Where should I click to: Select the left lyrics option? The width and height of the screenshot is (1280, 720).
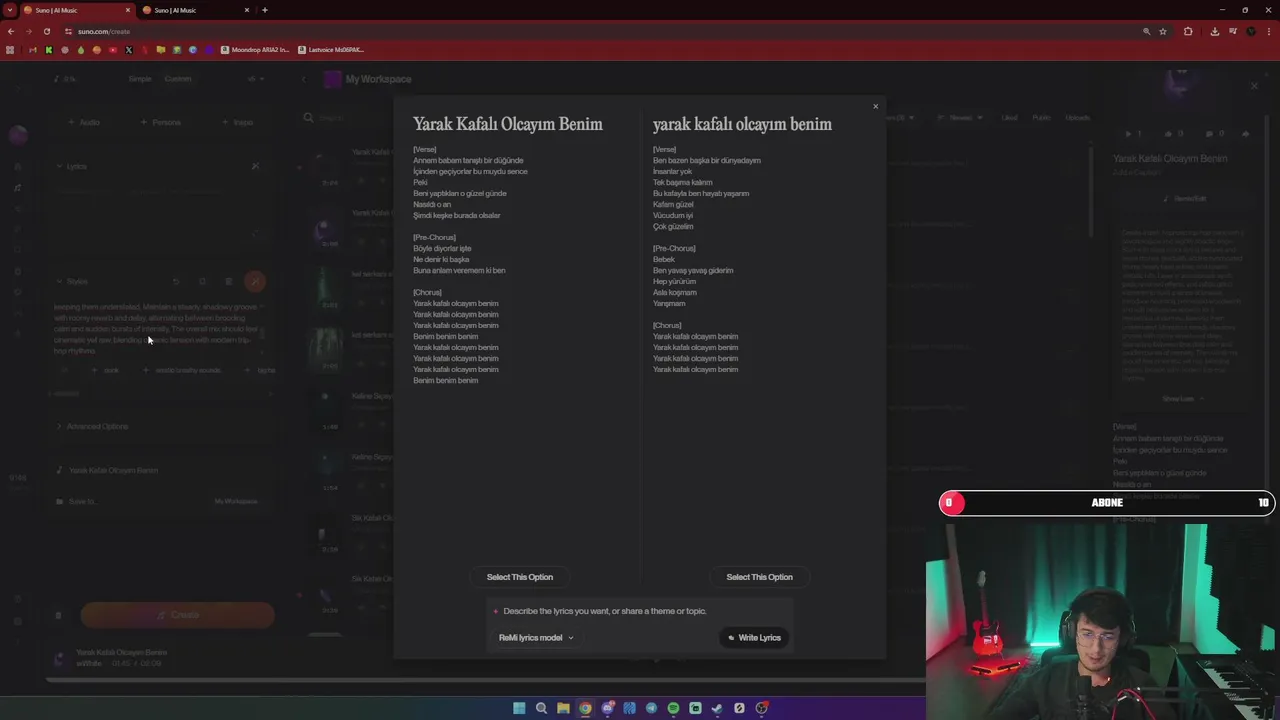(x=520, y=577)
